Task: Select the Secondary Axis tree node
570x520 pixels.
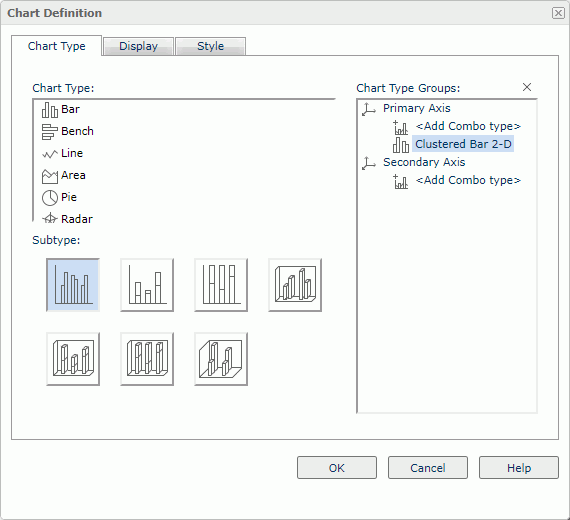Action: point(424,162)
